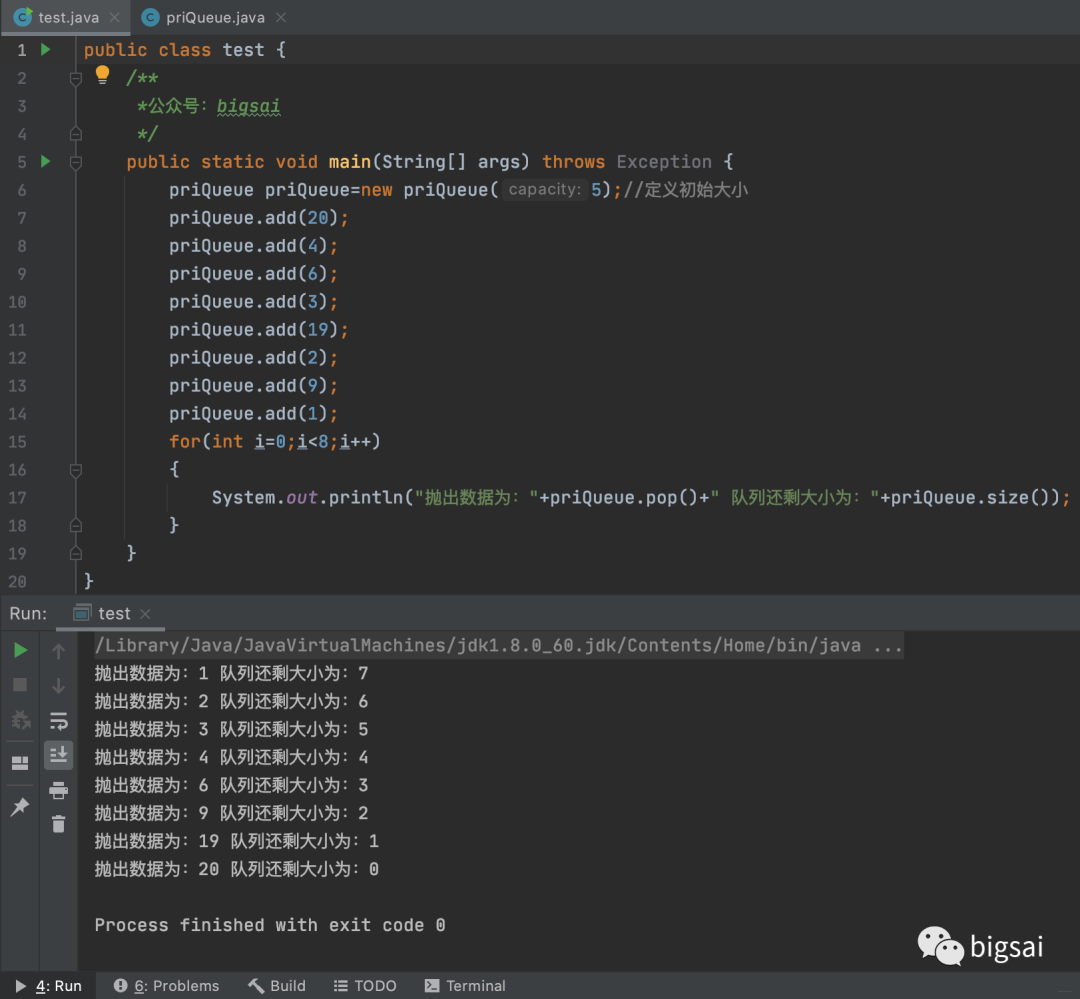This screenshot has height=999, width=1080.
Task: Click the Exception keyword on line 5
Action: (x=664, y=162)
